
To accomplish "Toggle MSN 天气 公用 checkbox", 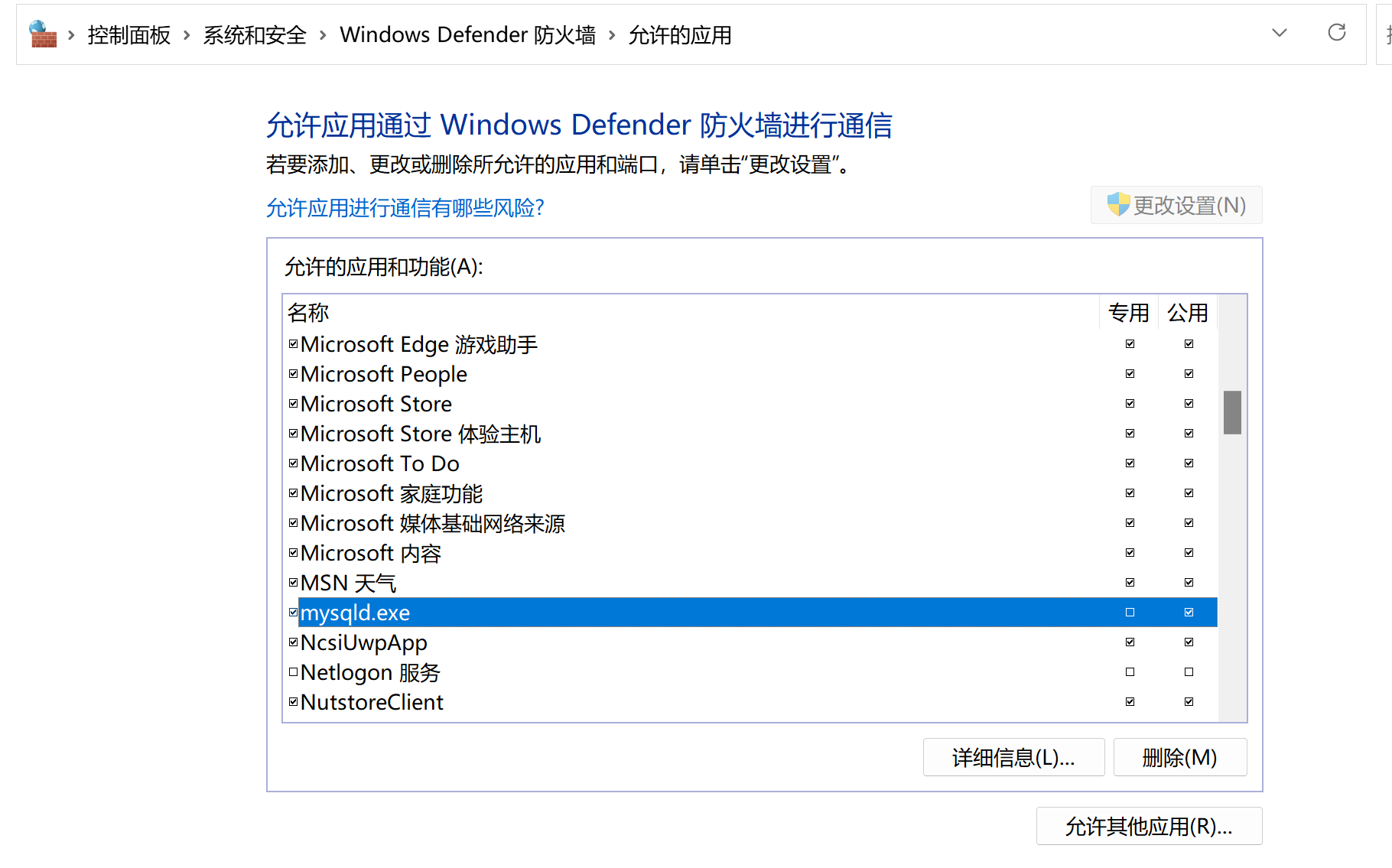I will tap(1189, 583).
